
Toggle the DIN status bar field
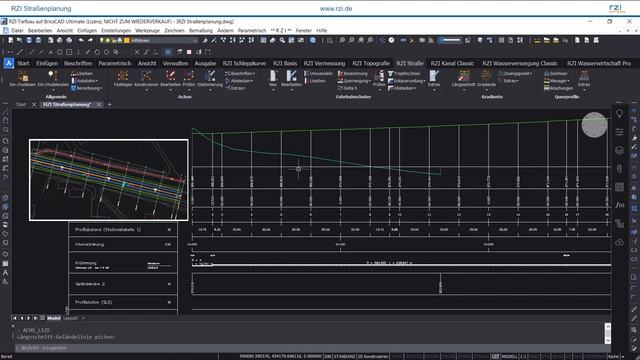[x=328, y=356]
